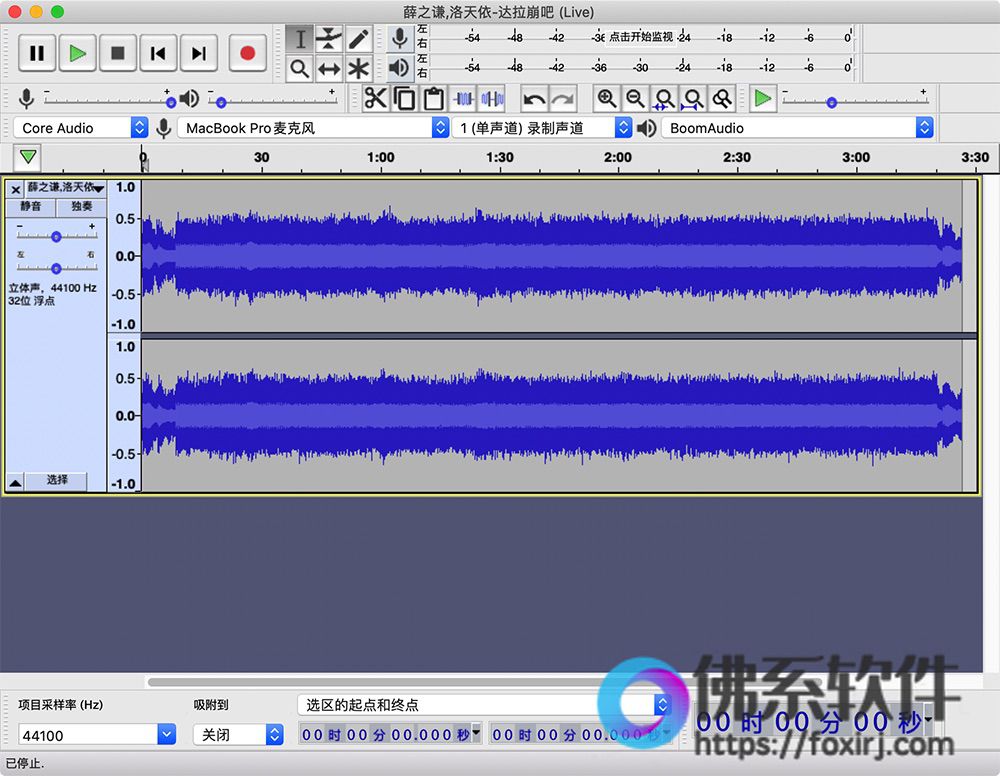Start recording with the red Record button
1000x776 pixels.
(x=247, y=53)
